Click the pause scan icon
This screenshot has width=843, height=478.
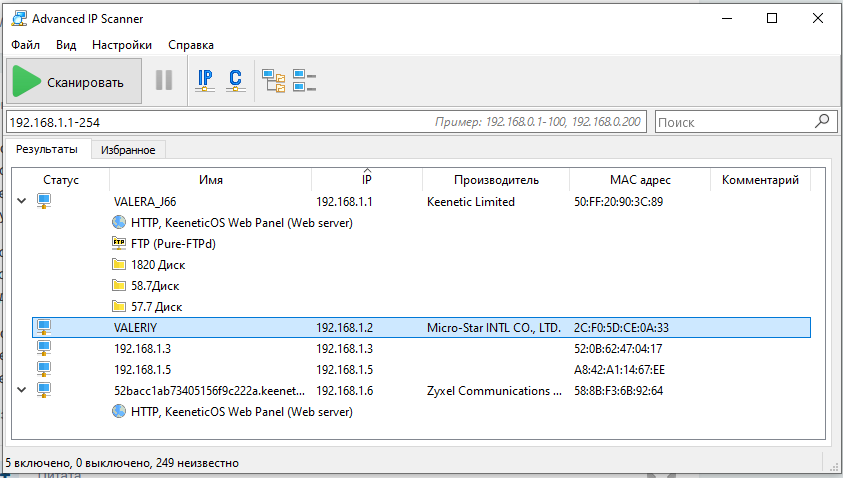(x=164, y=81)
